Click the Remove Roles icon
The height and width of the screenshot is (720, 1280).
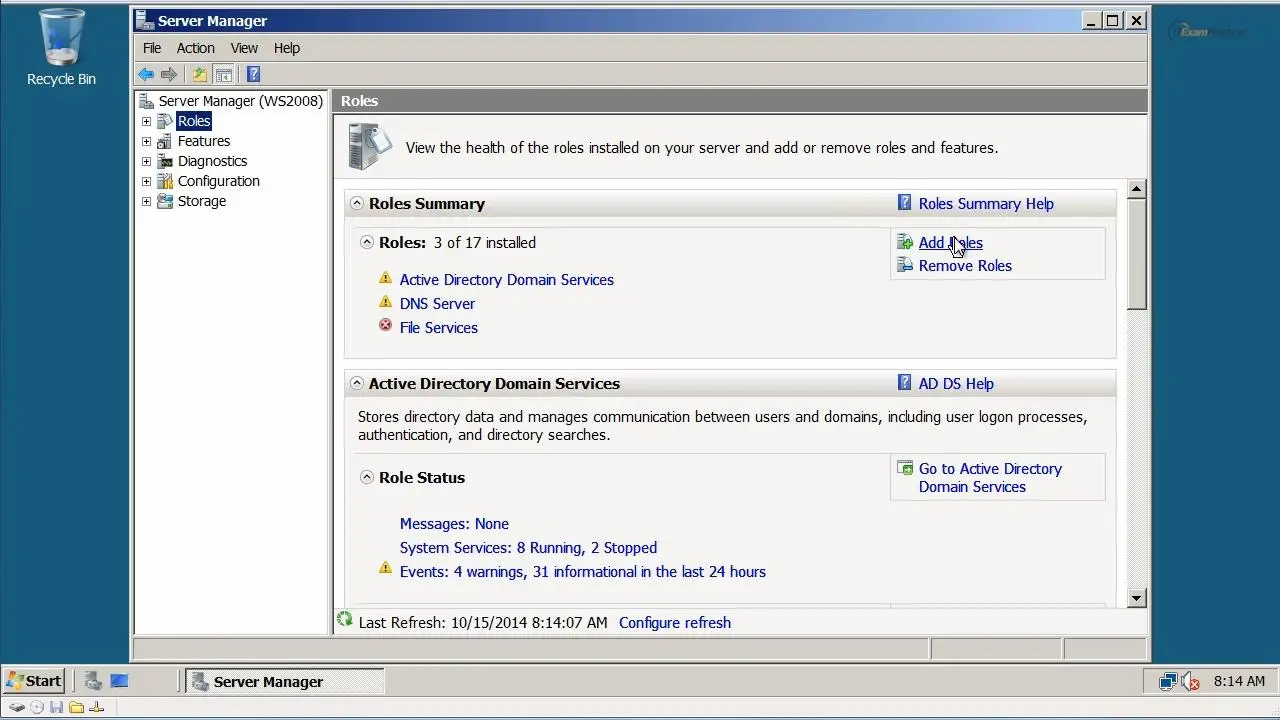905,265
